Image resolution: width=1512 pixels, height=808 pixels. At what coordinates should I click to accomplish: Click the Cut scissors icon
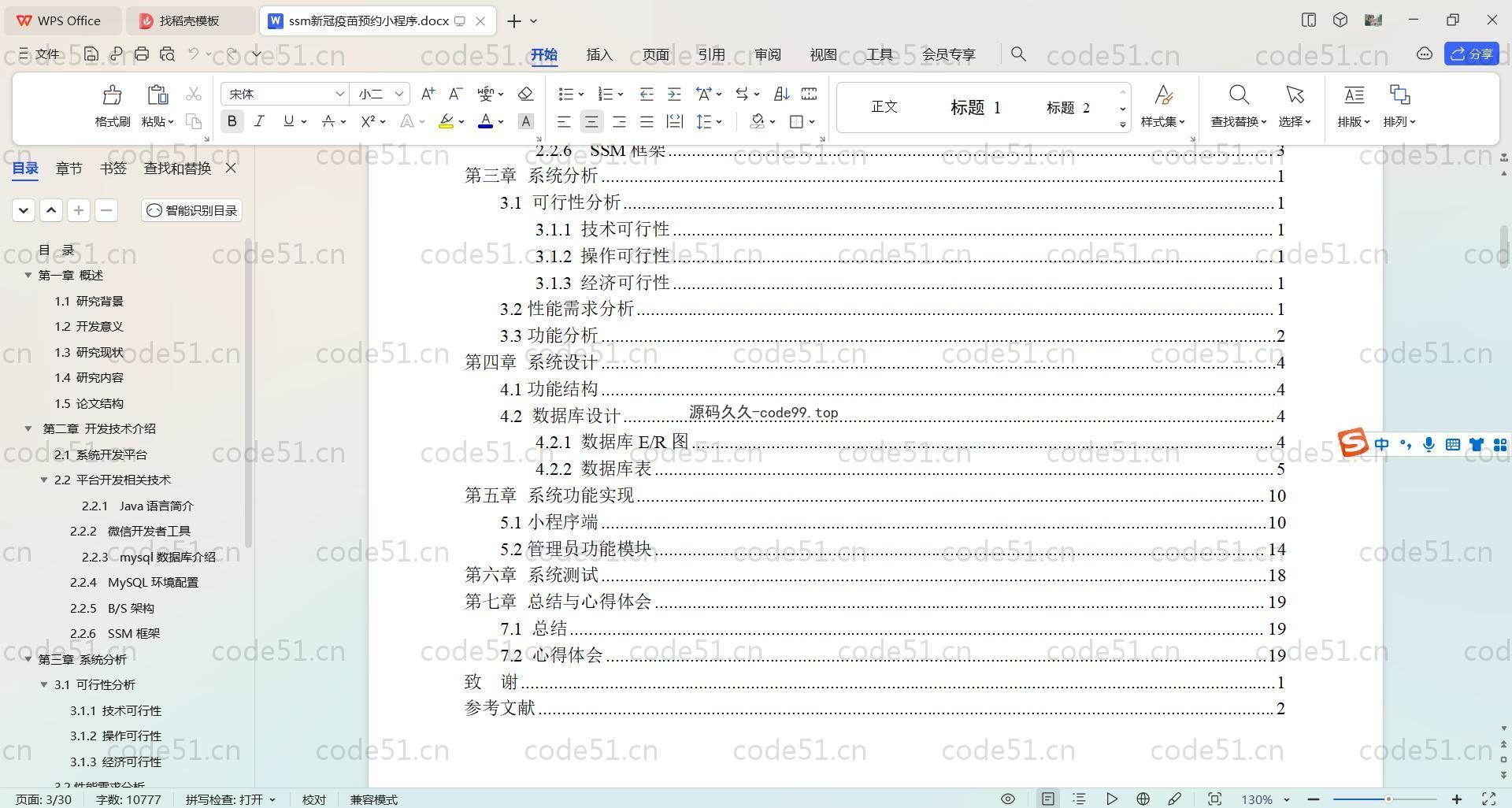(193, 95)
